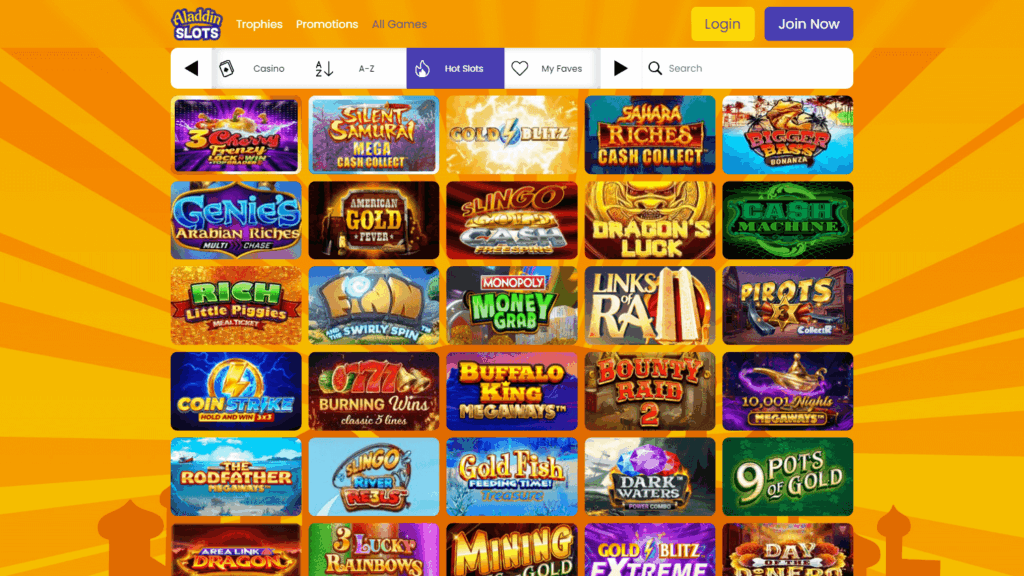Go to All Games page
This screenshot has height=576, width=1024.
[399, 24]
